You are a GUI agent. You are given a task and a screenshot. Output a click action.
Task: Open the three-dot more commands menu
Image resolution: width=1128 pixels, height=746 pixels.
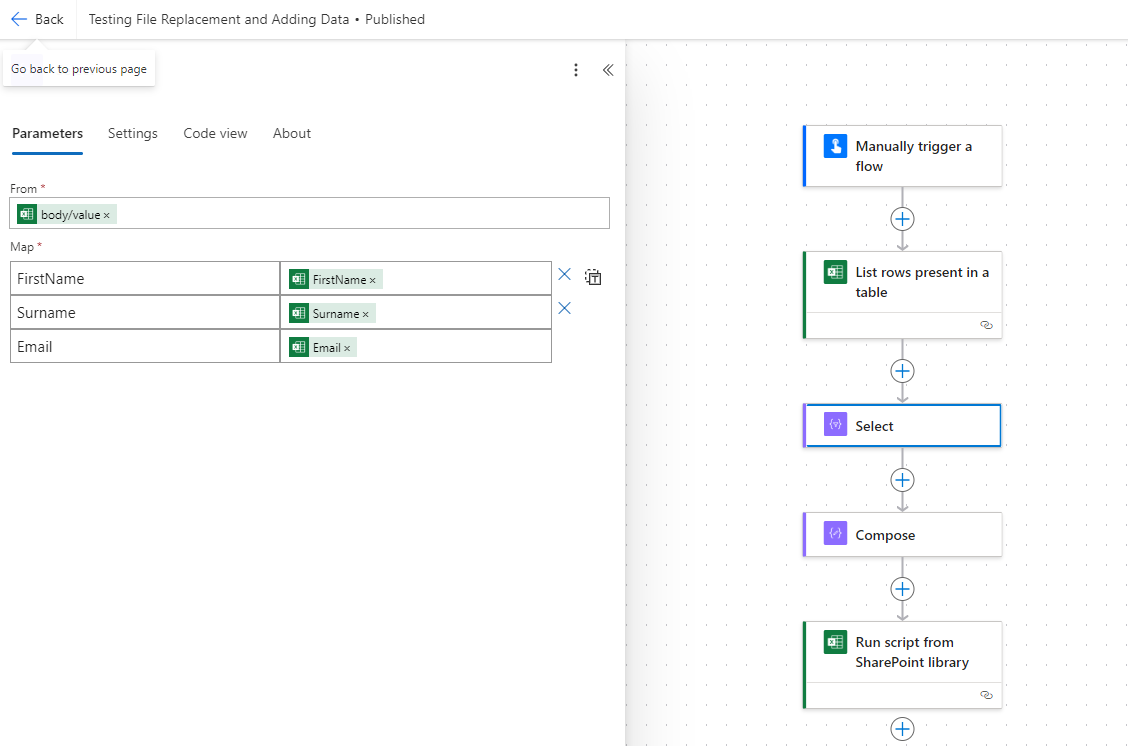tap(576, 70)
